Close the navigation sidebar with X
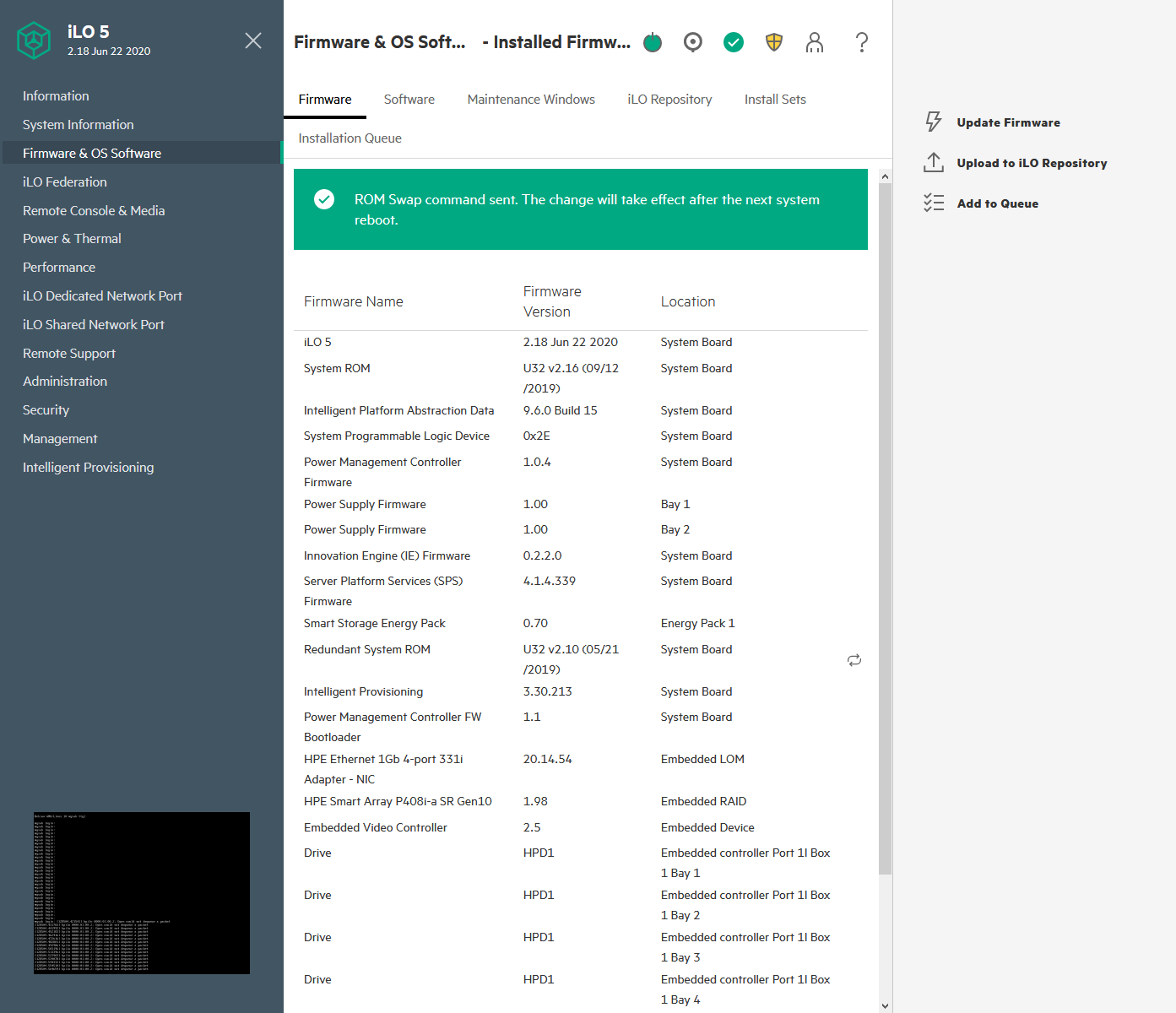 253,41
